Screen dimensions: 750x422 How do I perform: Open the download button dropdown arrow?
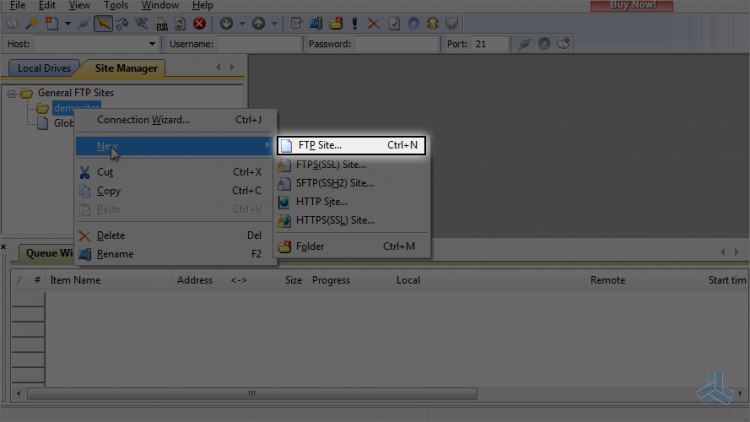[242, 23]
